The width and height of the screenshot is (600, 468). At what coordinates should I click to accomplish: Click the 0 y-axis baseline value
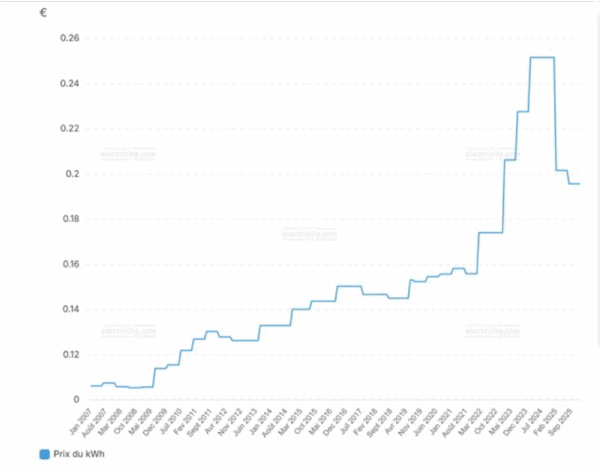[77, 400]
